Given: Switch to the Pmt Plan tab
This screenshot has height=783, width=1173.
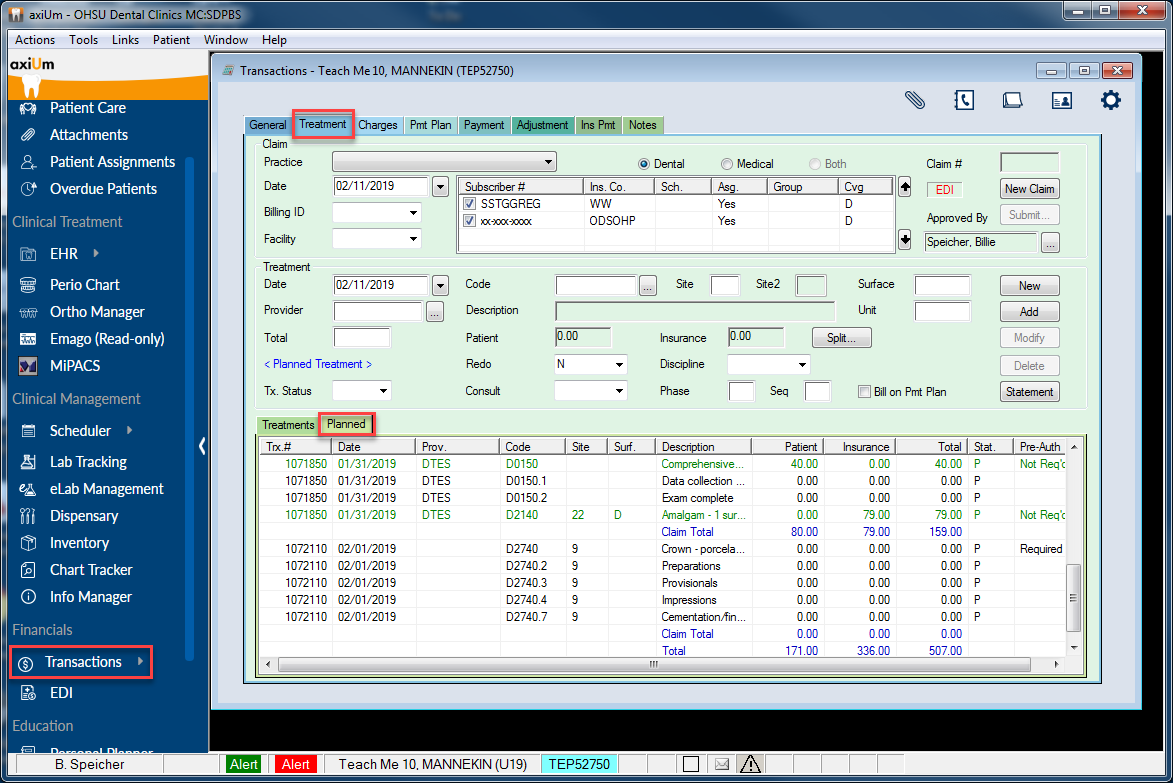Looking at the screenshot, I should (x=430, y=126).
